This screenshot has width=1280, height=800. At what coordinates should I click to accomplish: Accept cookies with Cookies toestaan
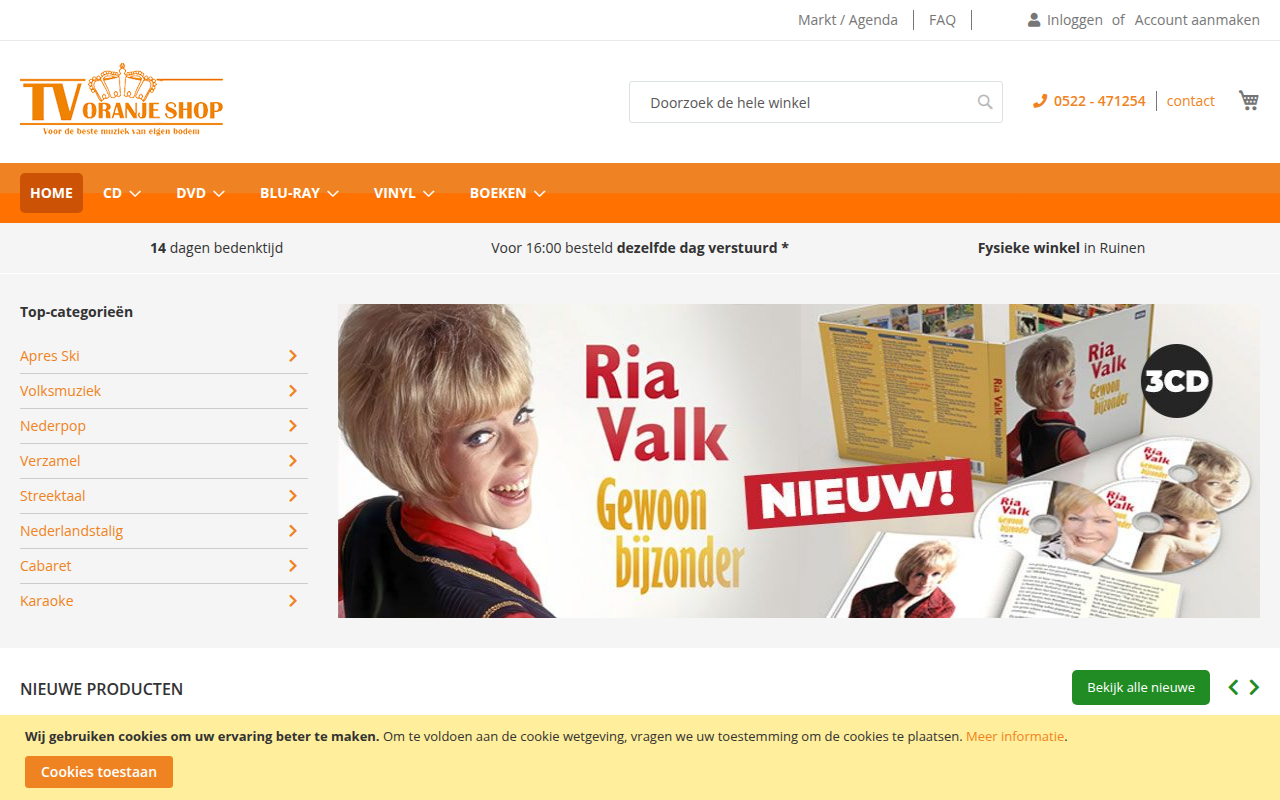(x=99, y=772)
